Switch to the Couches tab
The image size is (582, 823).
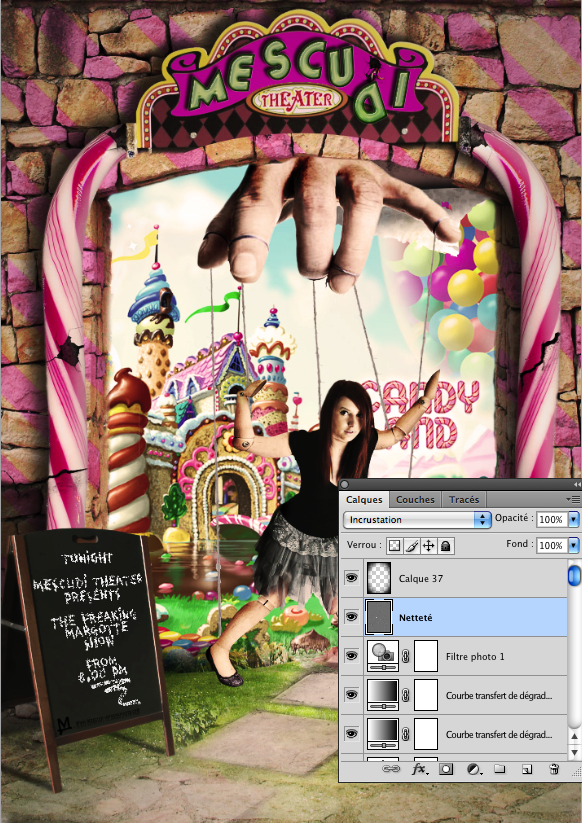click(415, 500)
